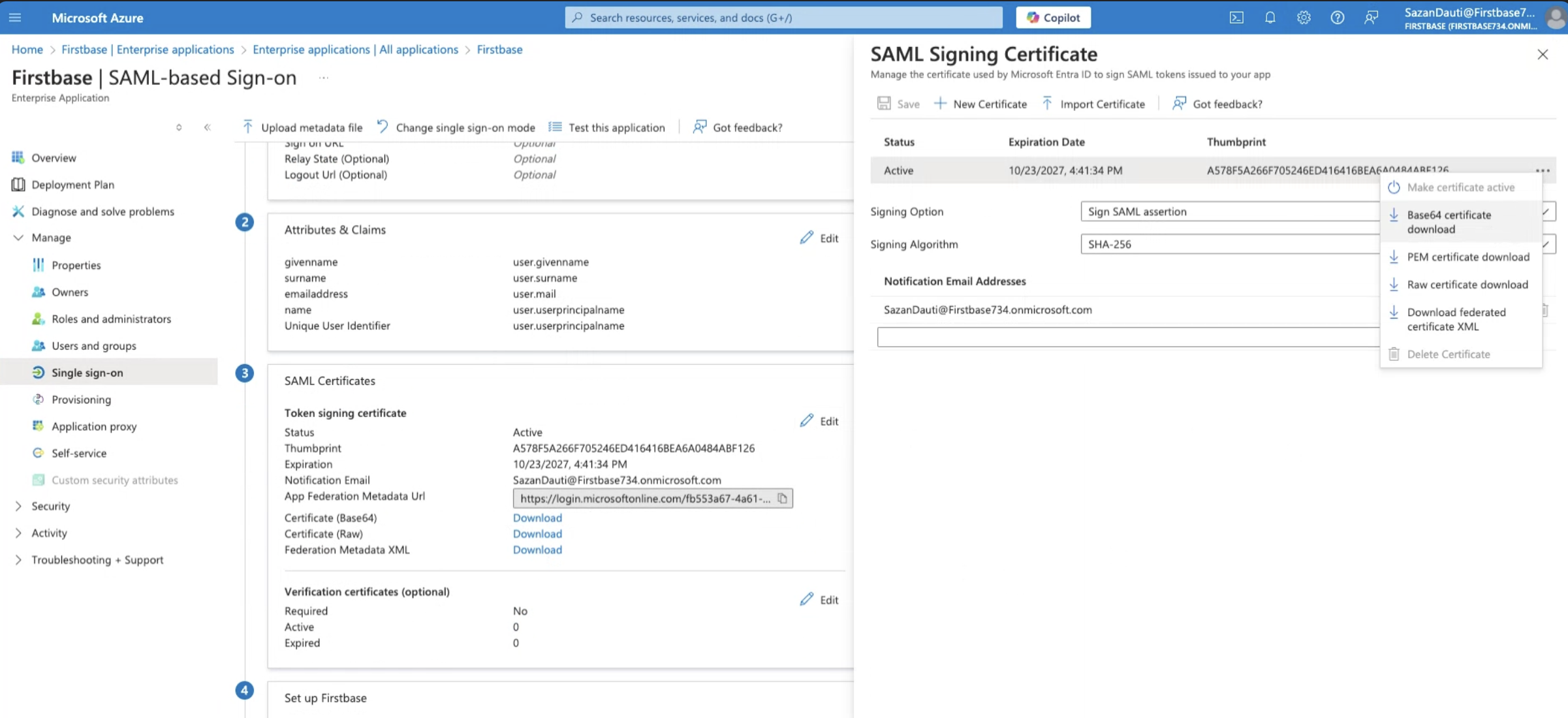Viewport: 1568px width, 718px height.
Task: Go to Home breadcrumb
Action: pyautogui.click(x=27, y=50)
